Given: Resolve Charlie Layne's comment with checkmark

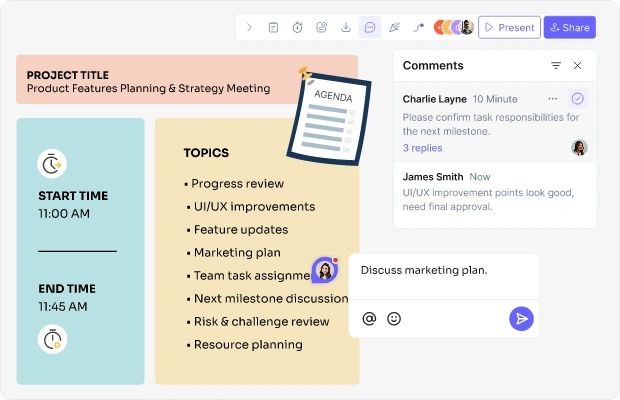Looking at the screenshot, I should (578, 98).
